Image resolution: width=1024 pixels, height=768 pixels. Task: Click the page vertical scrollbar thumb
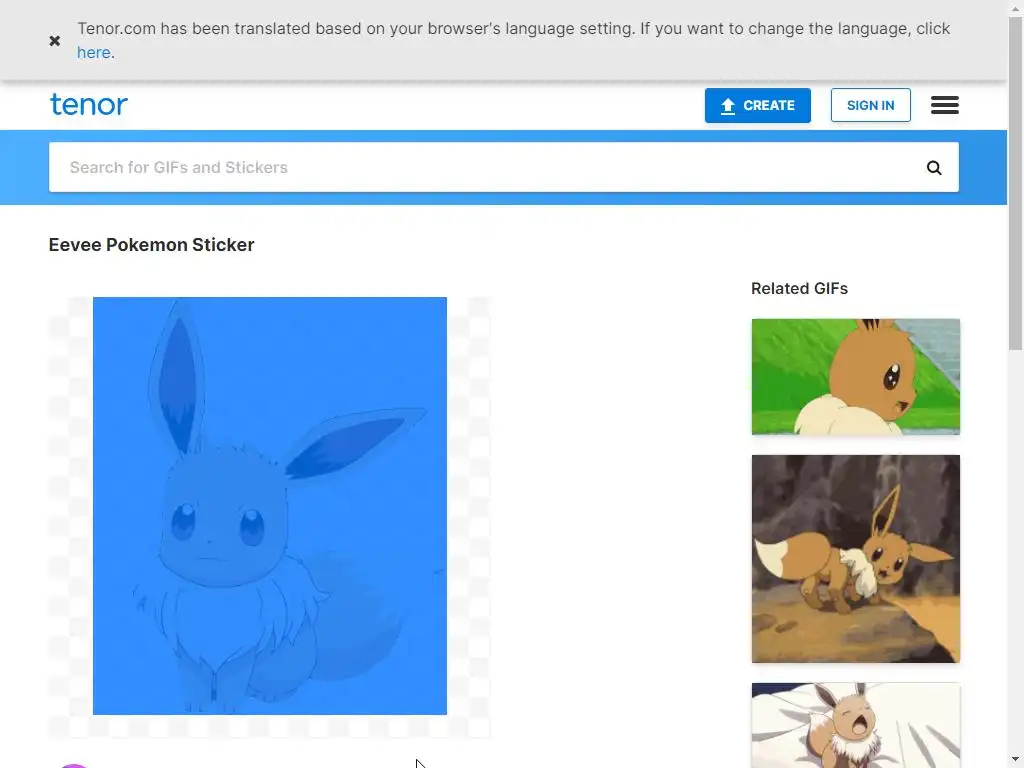pyautogui.click(x=1016, y=183)
